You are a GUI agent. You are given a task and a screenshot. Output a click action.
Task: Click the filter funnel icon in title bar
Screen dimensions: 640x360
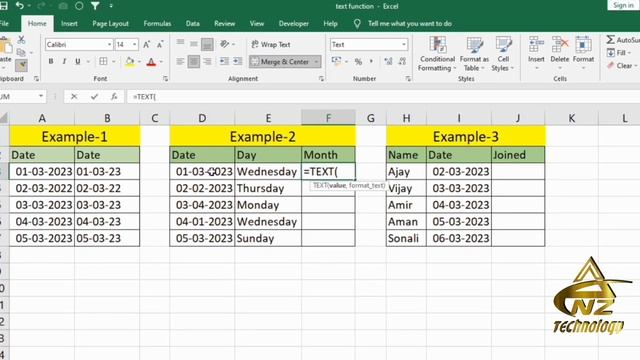[x=95, y=6]
